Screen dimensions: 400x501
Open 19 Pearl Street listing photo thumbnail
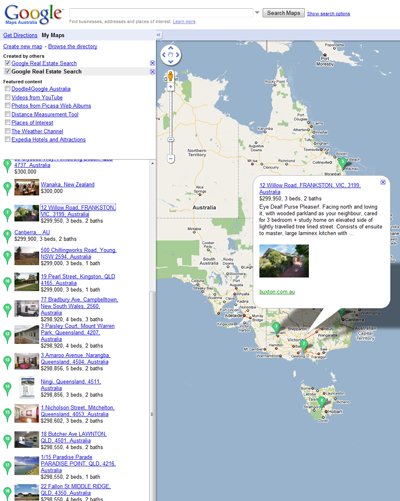[x=27, y=282]
